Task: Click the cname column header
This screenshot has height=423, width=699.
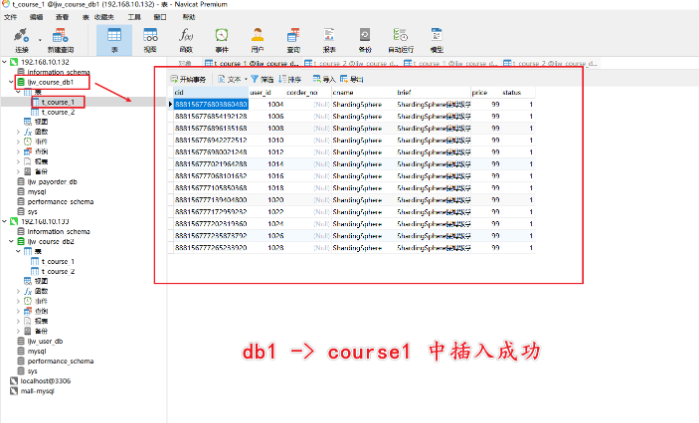Action: (x=364, y=92)
